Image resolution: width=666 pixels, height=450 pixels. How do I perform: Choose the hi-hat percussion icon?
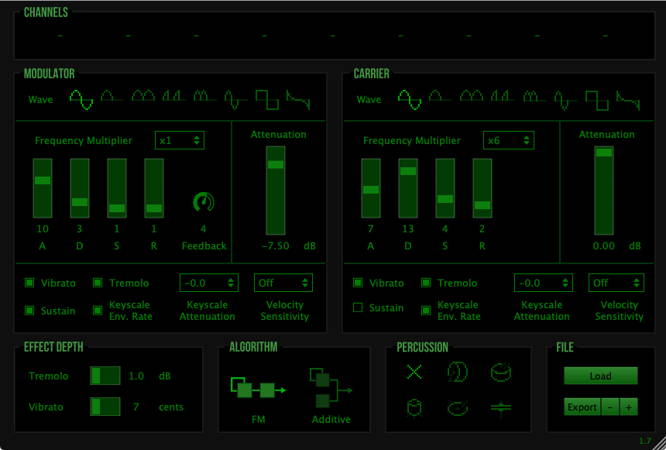click(x=501, y=408)
